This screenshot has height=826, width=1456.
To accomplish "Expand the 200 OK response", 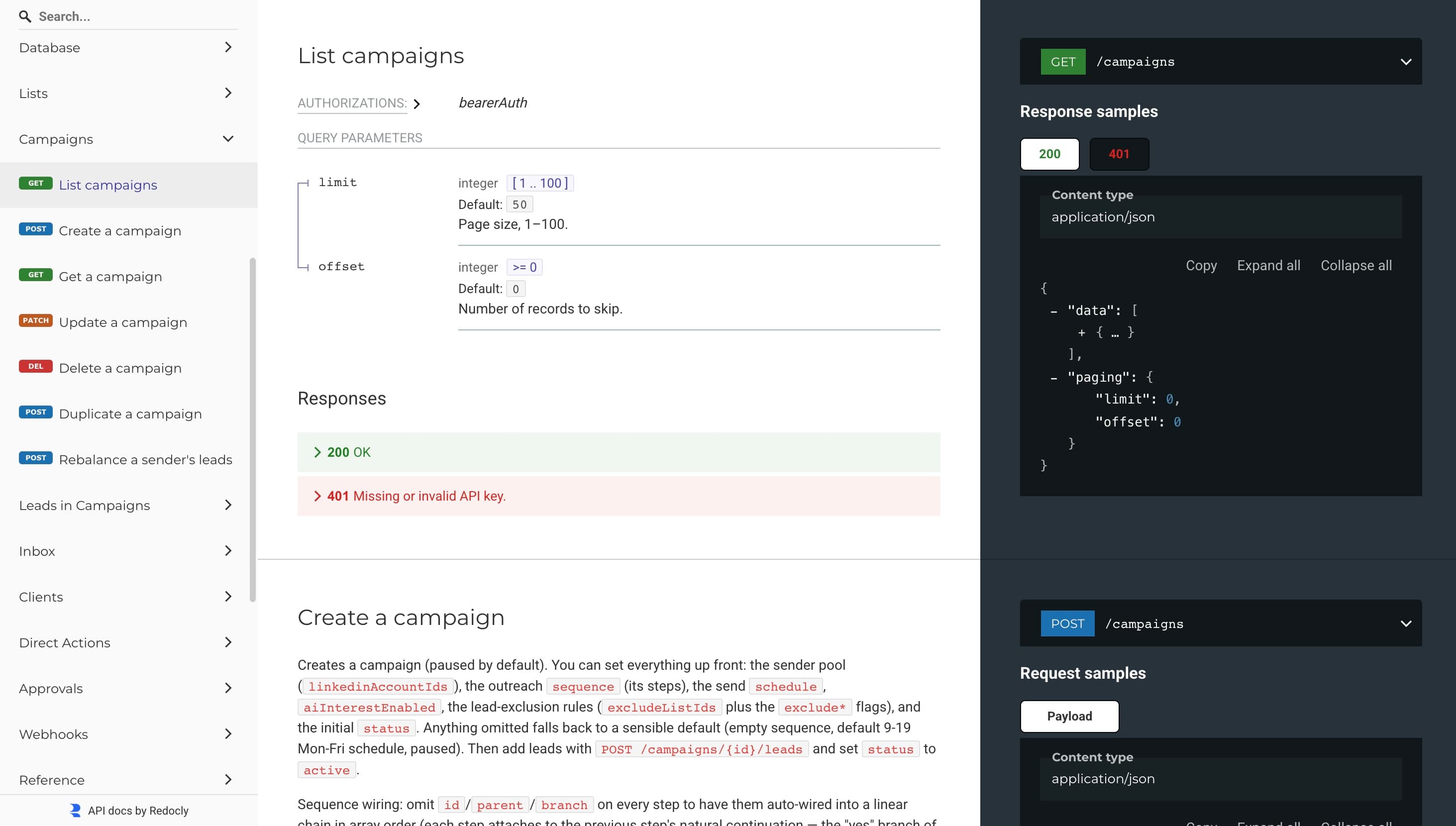I will pyautogui.click(x=618, y=452).
